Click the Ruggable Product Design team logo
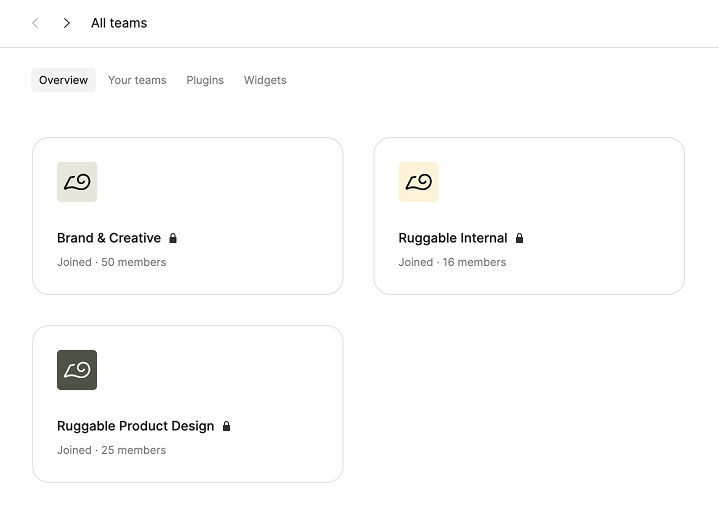Viewport: 719px width, 529px height. pyautogui.click(x=77, y=370)
